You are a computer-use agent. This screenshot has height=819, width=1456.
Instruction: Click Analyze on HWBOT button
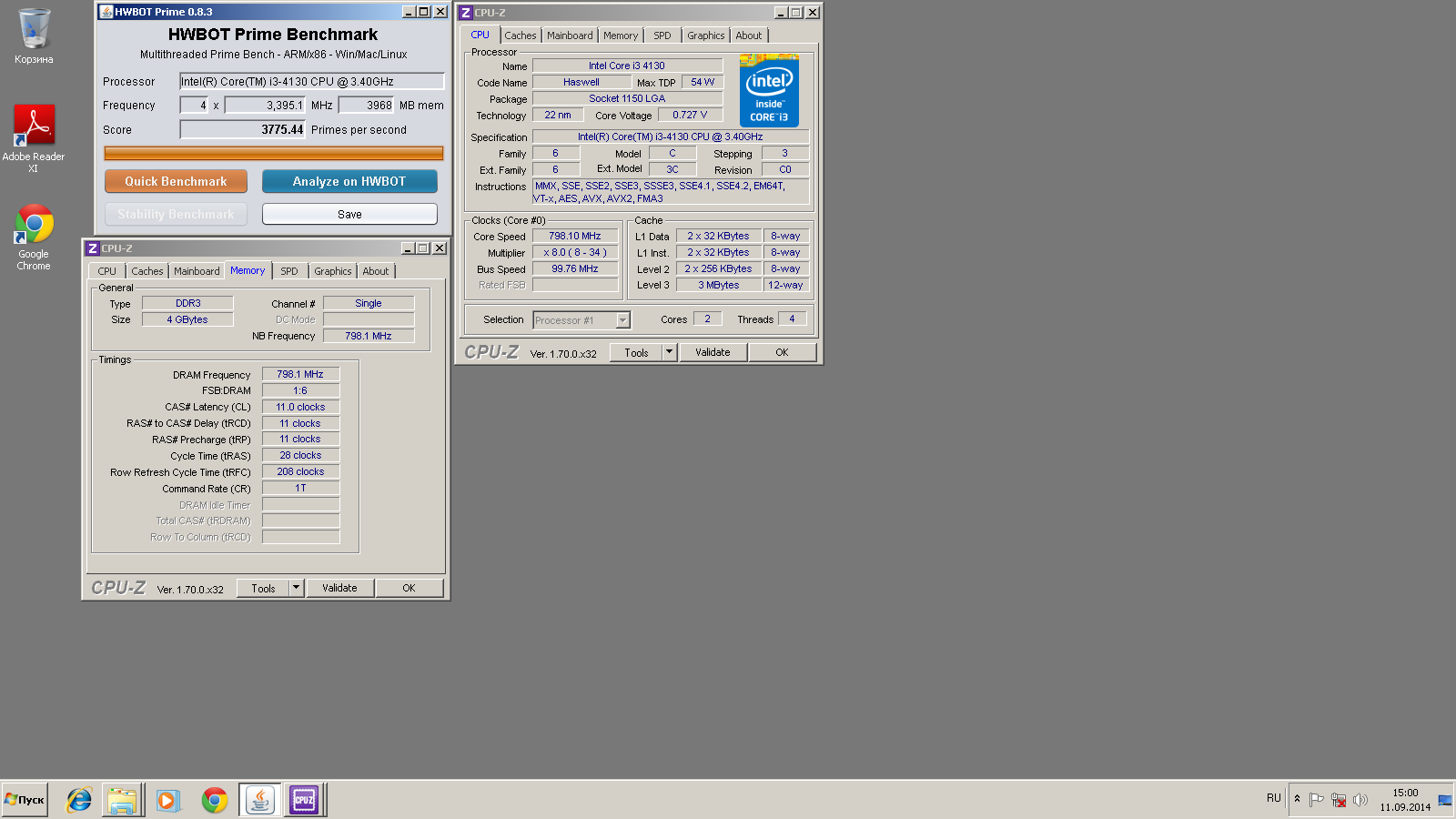click(349, 181)
